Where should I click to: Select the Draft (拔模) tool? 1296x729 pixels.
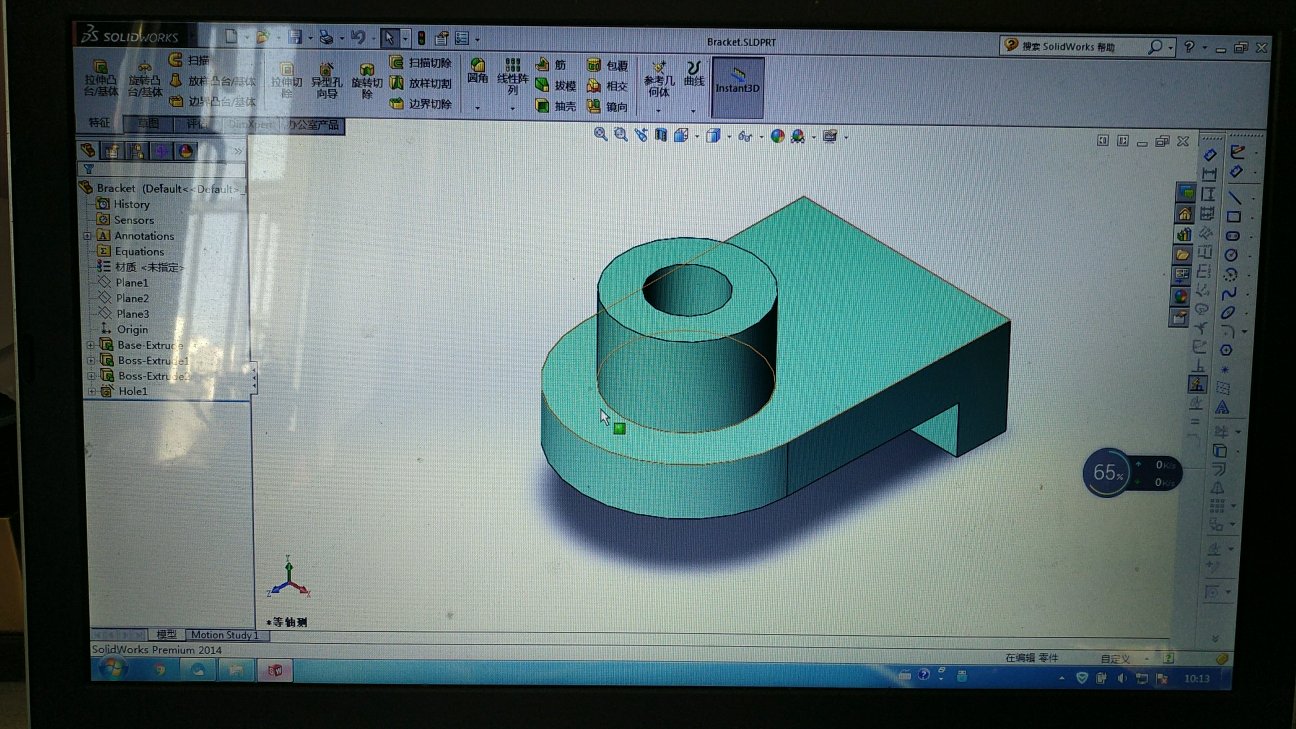click(556, 85)
